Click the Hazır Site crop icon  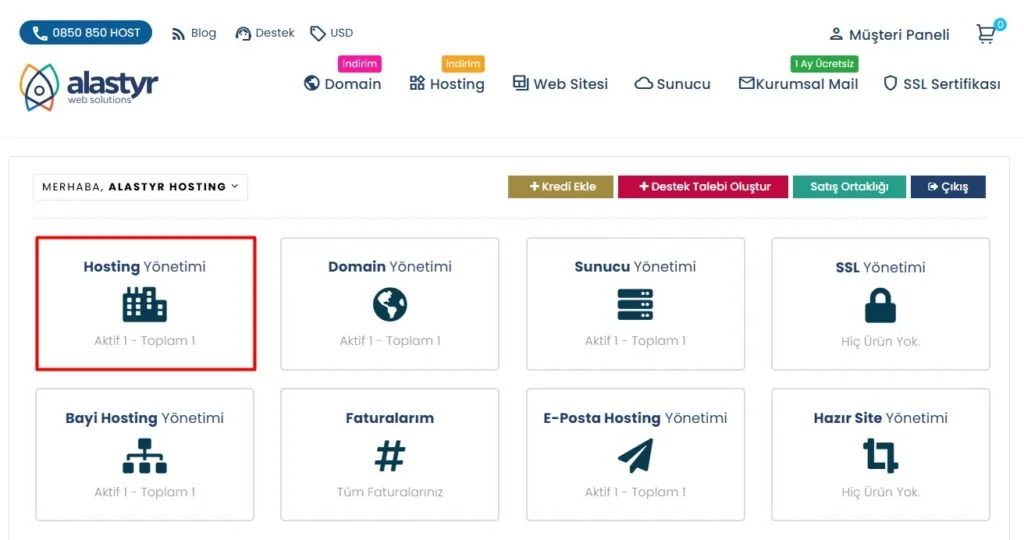click(x=880, y=456)
